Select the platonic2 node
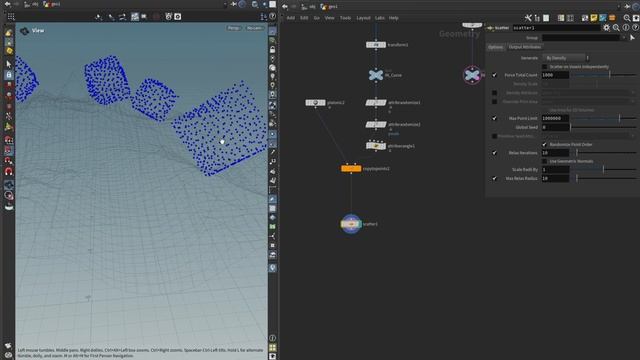 [x=316, y=102]
